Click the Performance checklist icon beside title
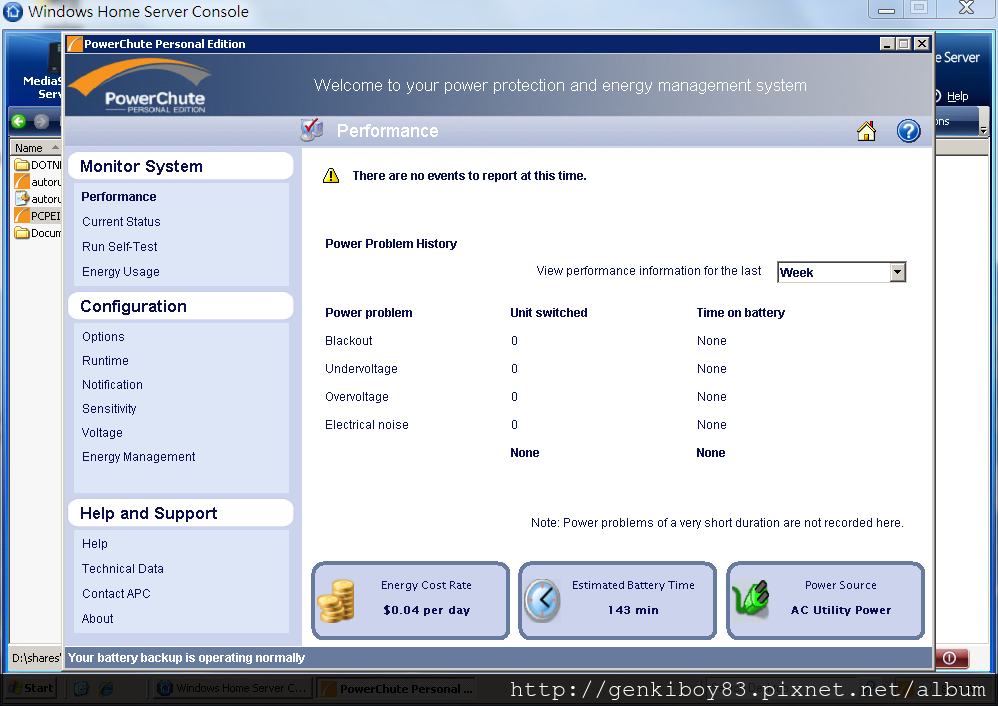 click(312, 130)
